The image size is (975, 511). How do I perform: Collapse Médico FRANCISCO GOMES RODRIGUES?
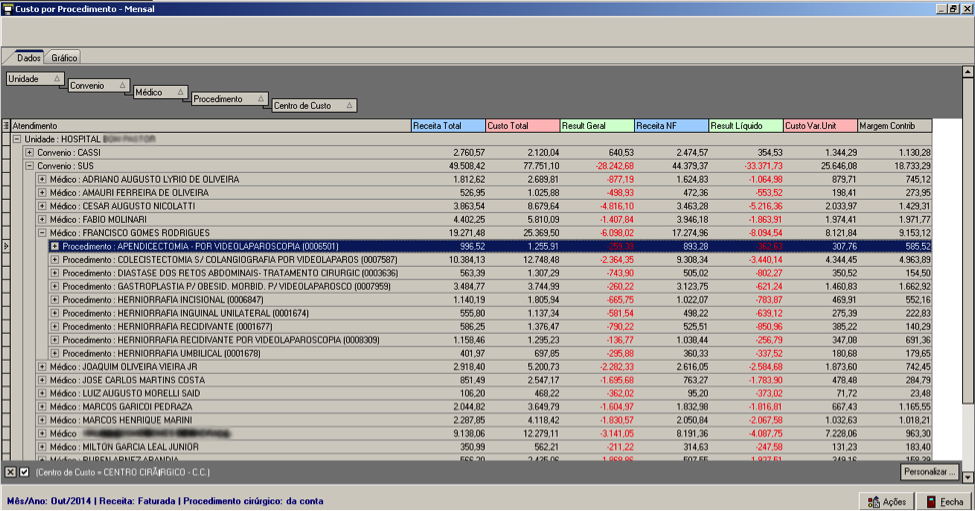[42, 232]
